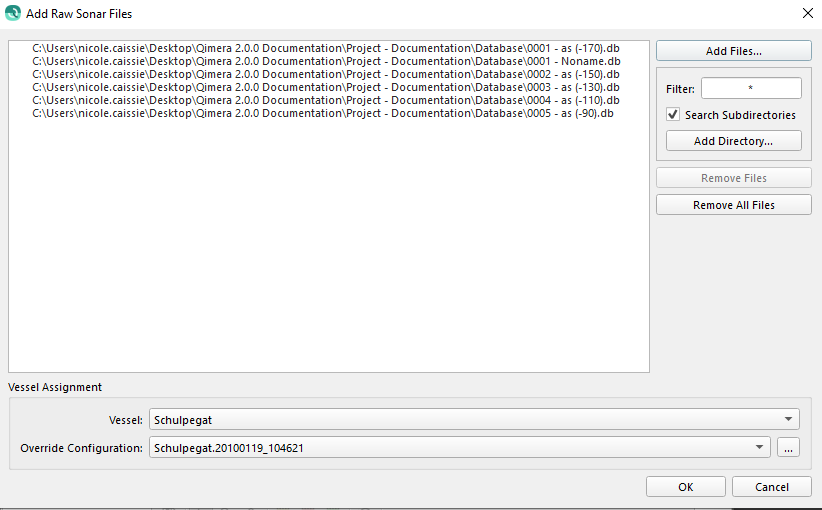The width and height of the screenshot is (822, 510).
Task: Select the file 0001 - as (-170).db
Action: click(x=326, y=48)
